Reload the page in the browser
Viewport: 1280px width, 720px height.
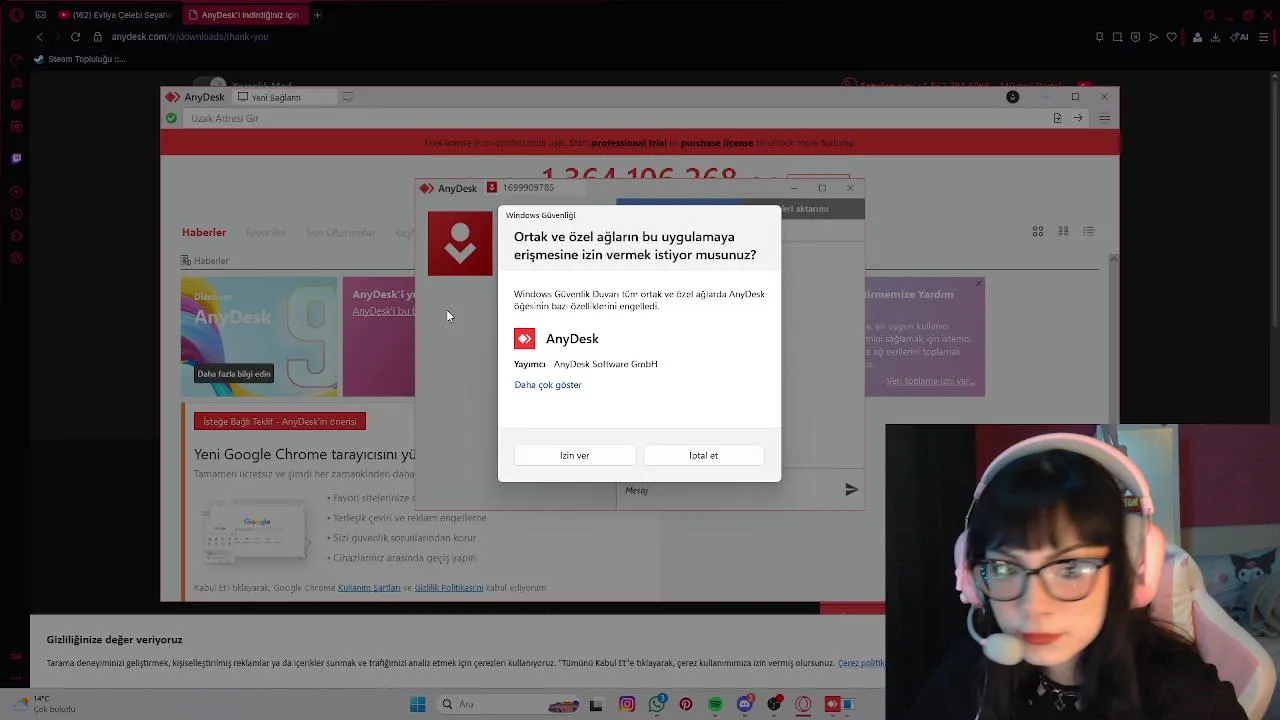pyautogui.click(x=75, y=37)
